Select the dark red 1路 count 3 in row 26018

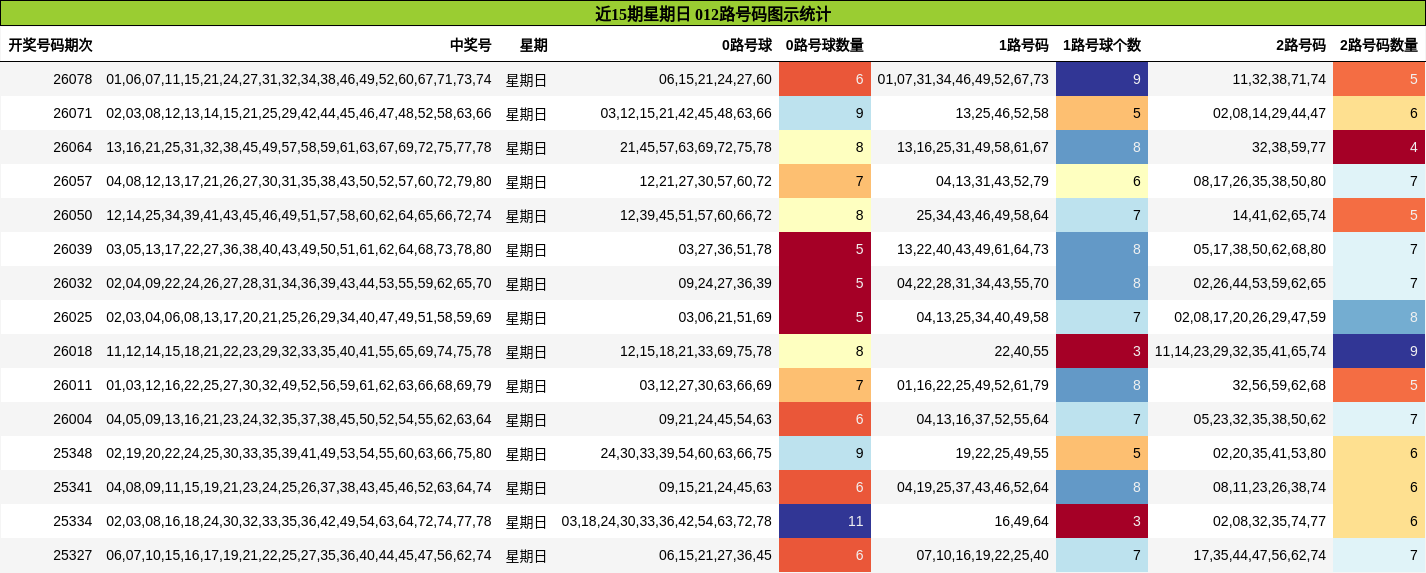coord(1102,351)
